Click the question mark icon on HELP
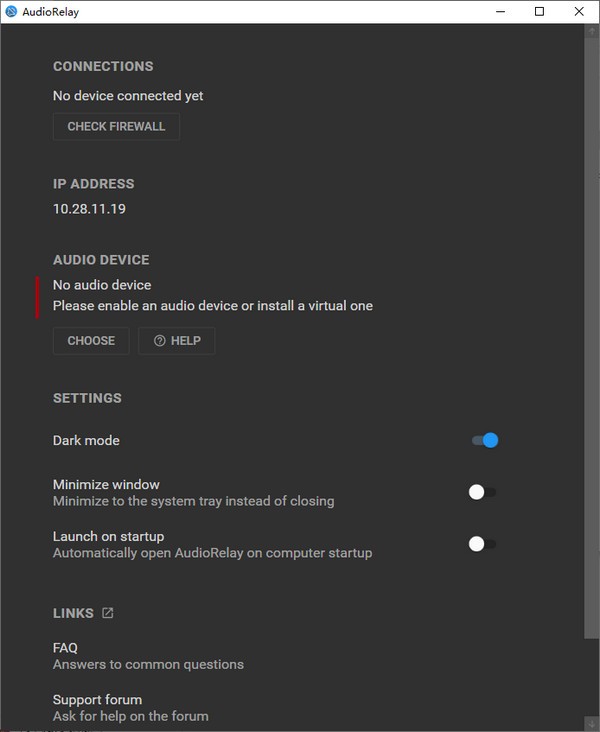 [159, 341]
